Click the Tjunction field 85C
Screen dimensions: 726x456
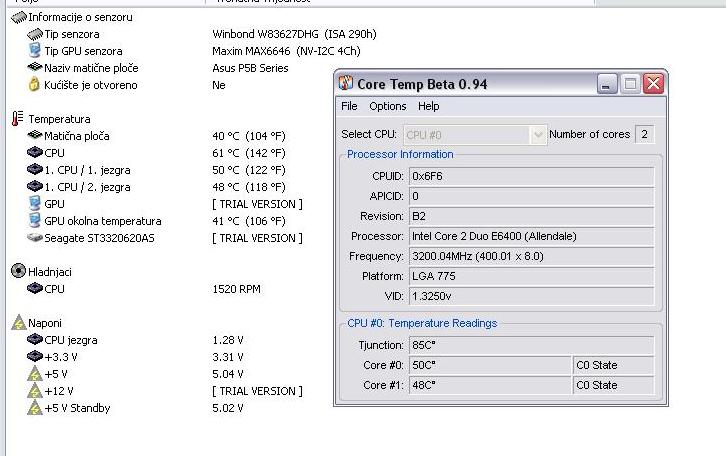532,345
